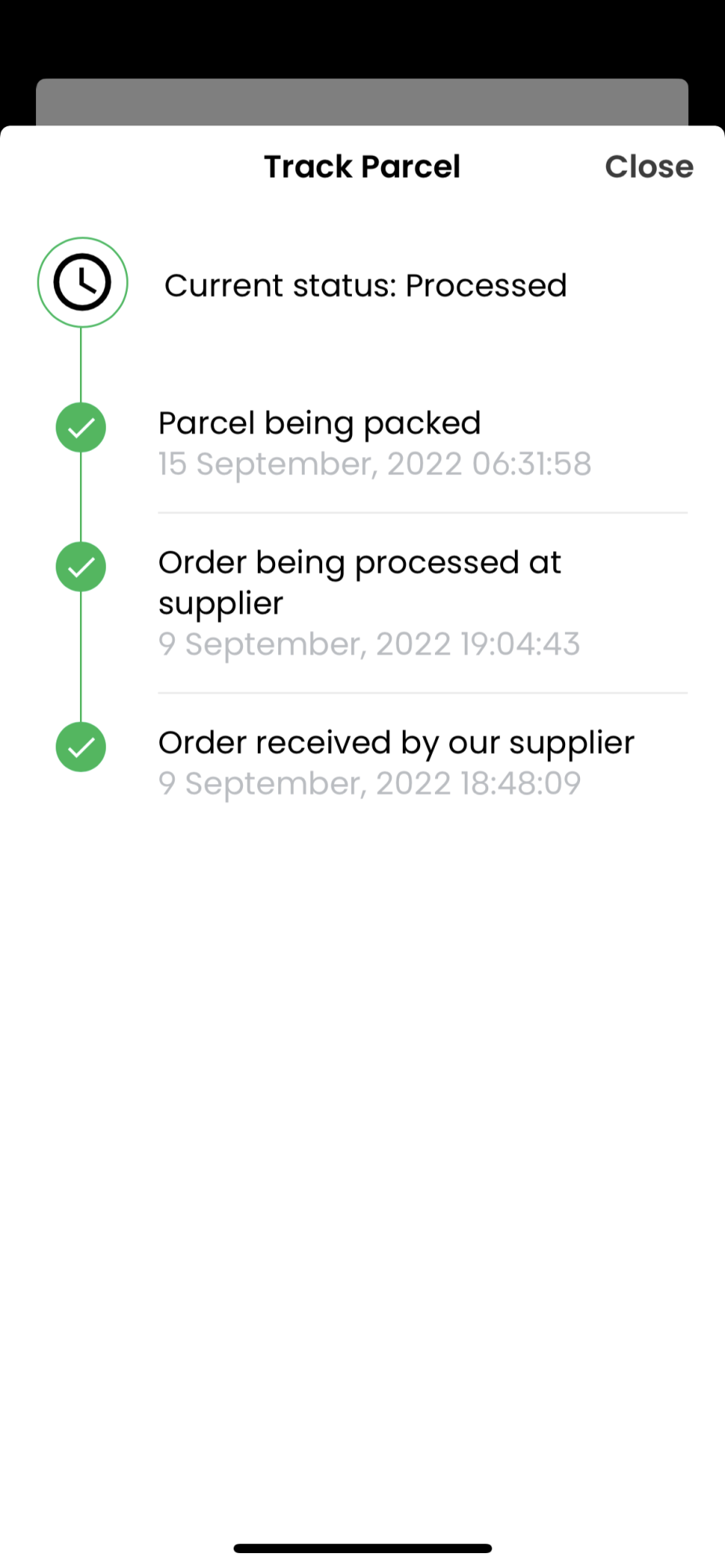Tap the home indicator bar at bottom
Screen dimensions: 725x1568
click(362, 1548)
